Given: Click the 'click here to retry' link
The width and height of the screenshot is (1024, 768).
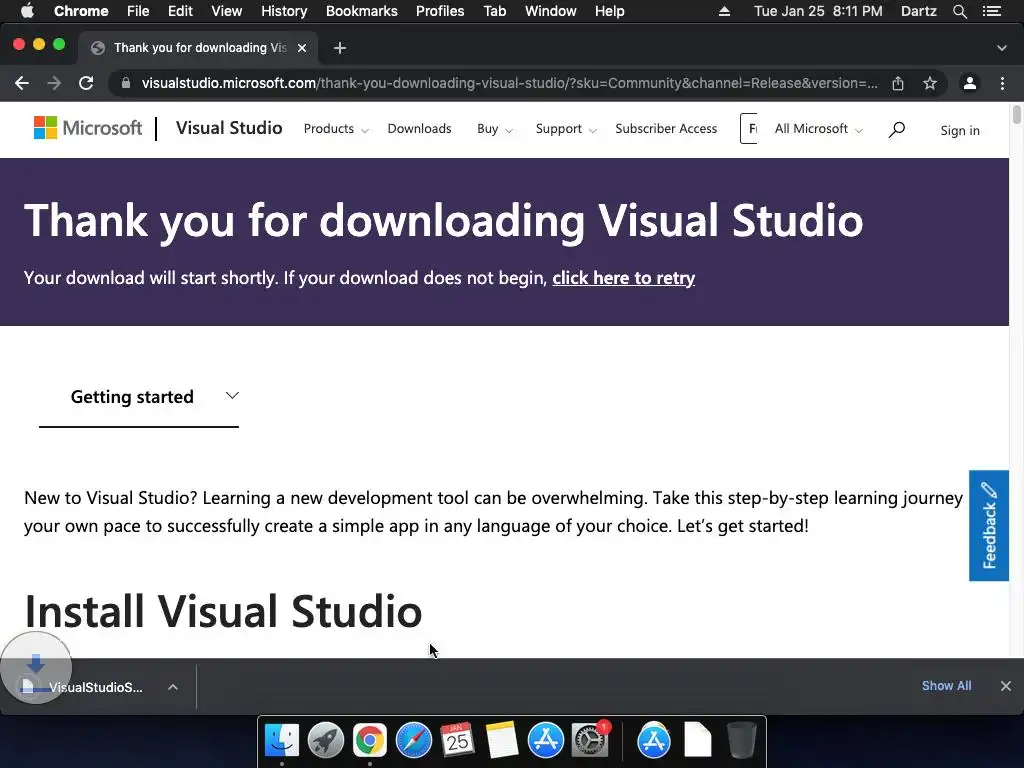Looking at the screenshot, I should coord(624,278).
